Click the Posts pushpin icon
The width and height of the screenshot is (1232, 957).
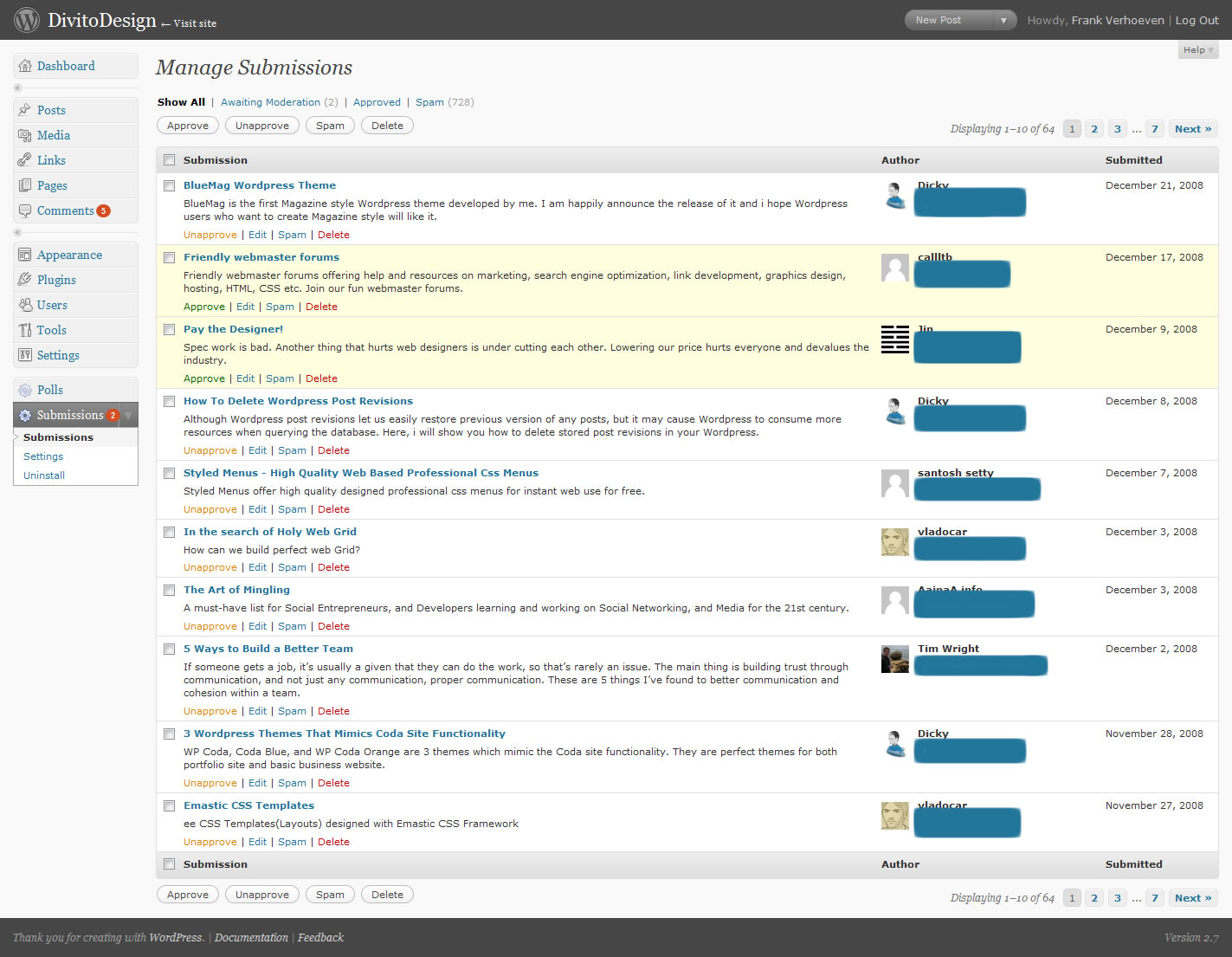click(x=25, y=111)
